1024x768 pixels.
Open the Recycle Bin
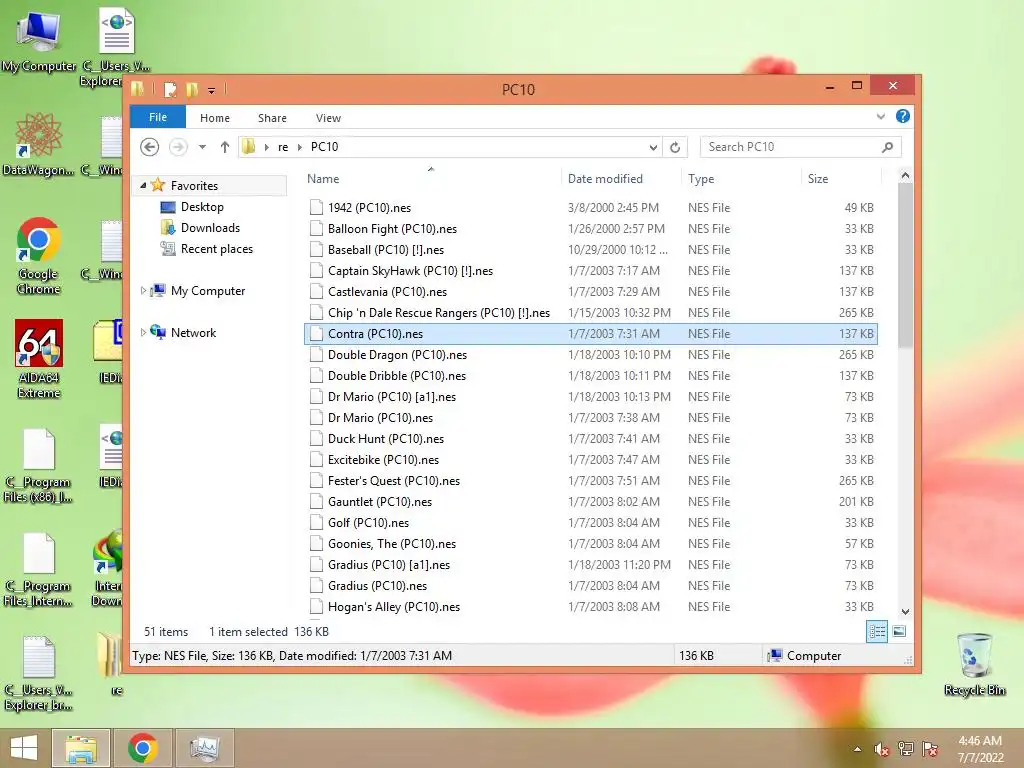[x=974, y=665]
